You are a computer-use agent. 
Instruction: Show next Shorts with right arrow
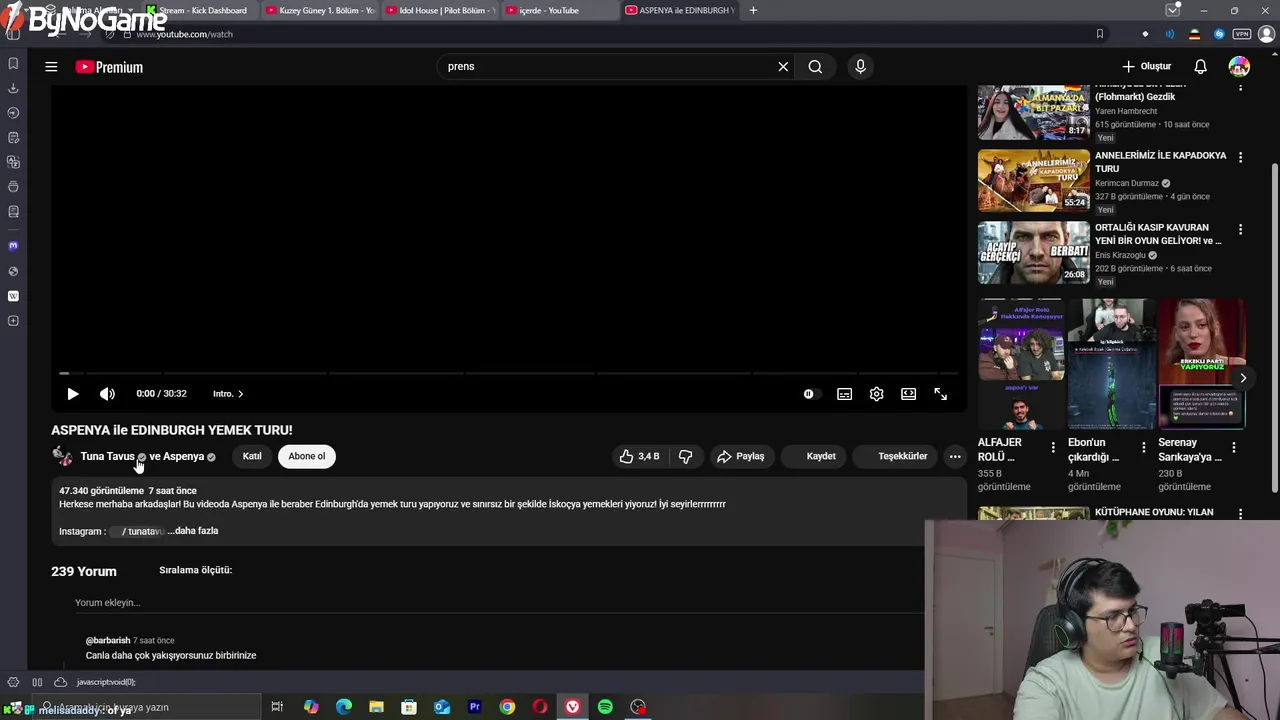click(x=1243, y=378)
